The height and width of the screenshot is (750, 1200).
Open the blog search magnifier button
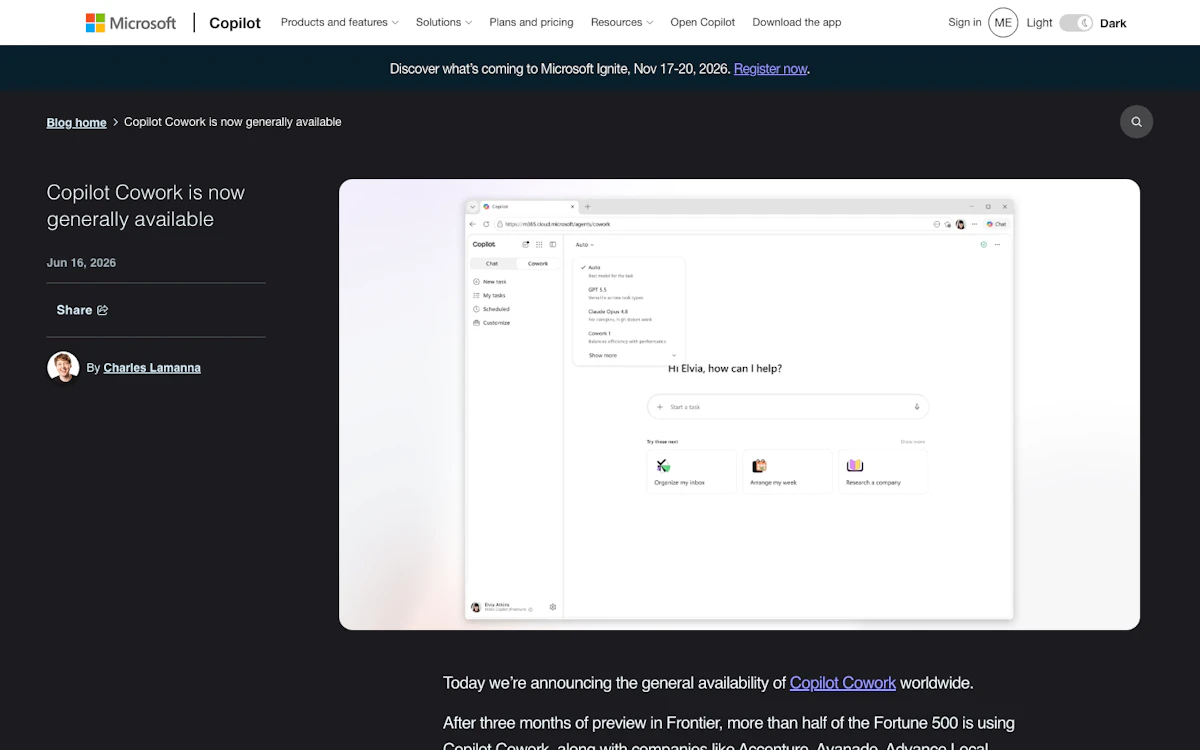(x=1136, y=122)
